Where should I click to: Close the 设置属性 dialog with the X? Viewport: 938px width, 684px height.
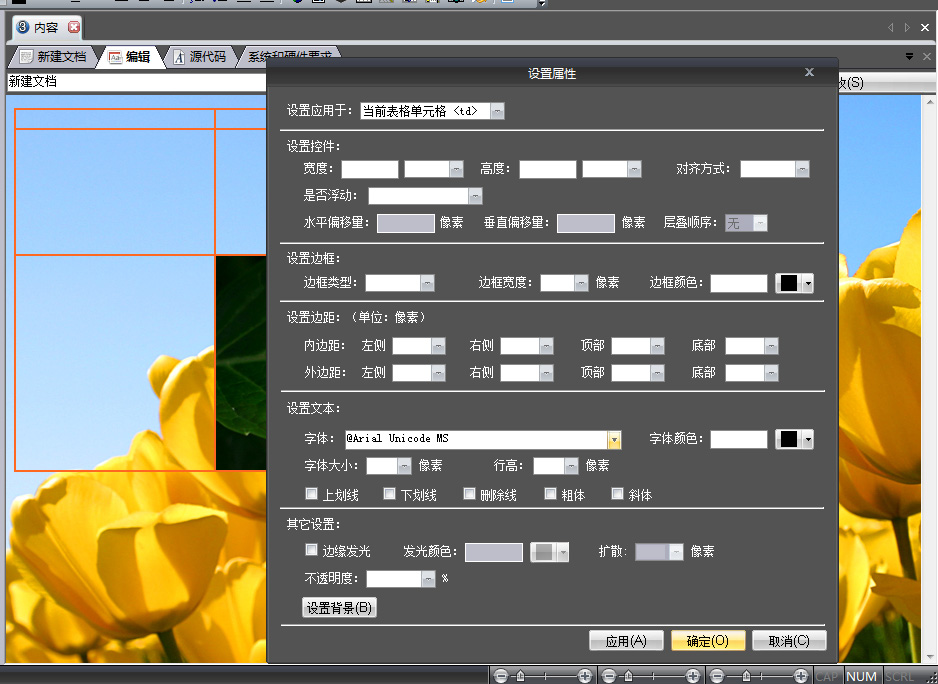(x=809, y=72)
